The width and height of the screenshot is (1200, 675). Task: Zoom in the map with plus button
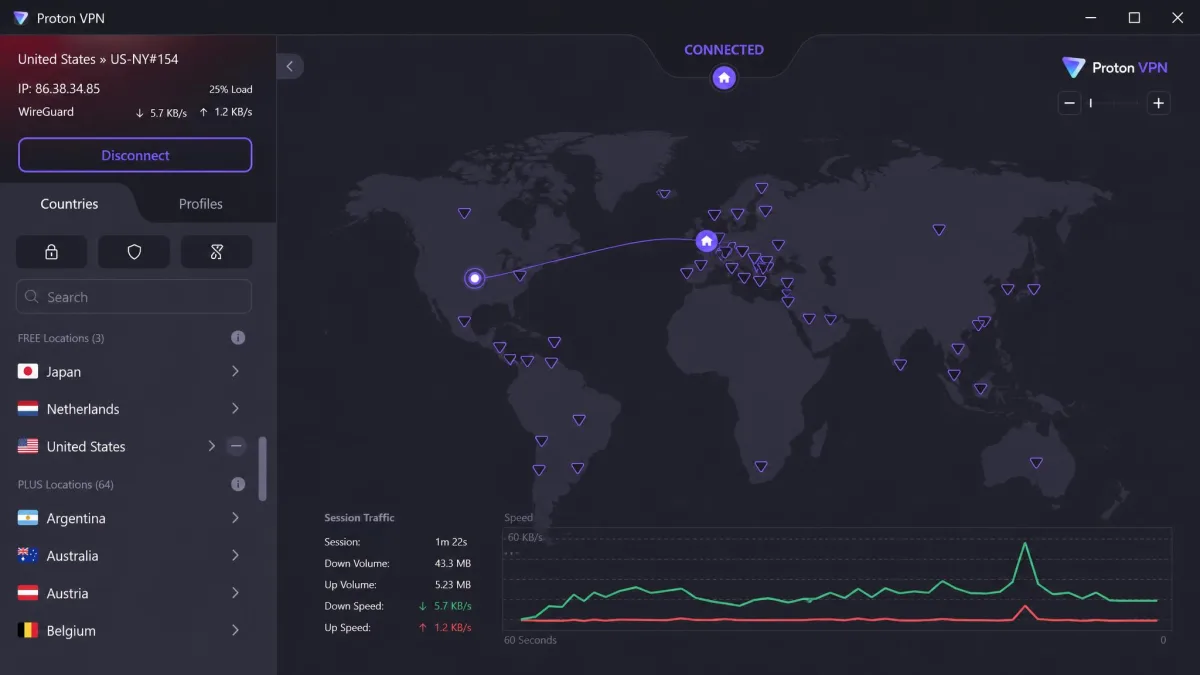point(1158,103)
